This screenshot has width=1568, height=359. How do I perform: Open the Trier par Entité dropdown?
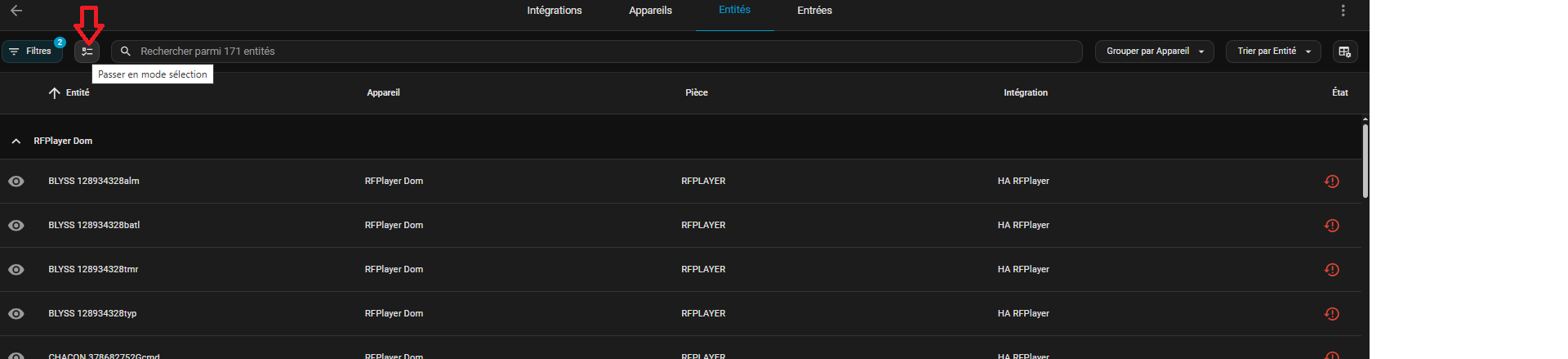[1272, 52]
